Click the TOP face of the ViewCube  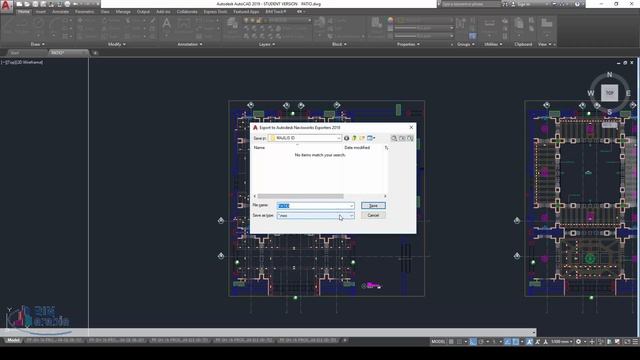609,93
